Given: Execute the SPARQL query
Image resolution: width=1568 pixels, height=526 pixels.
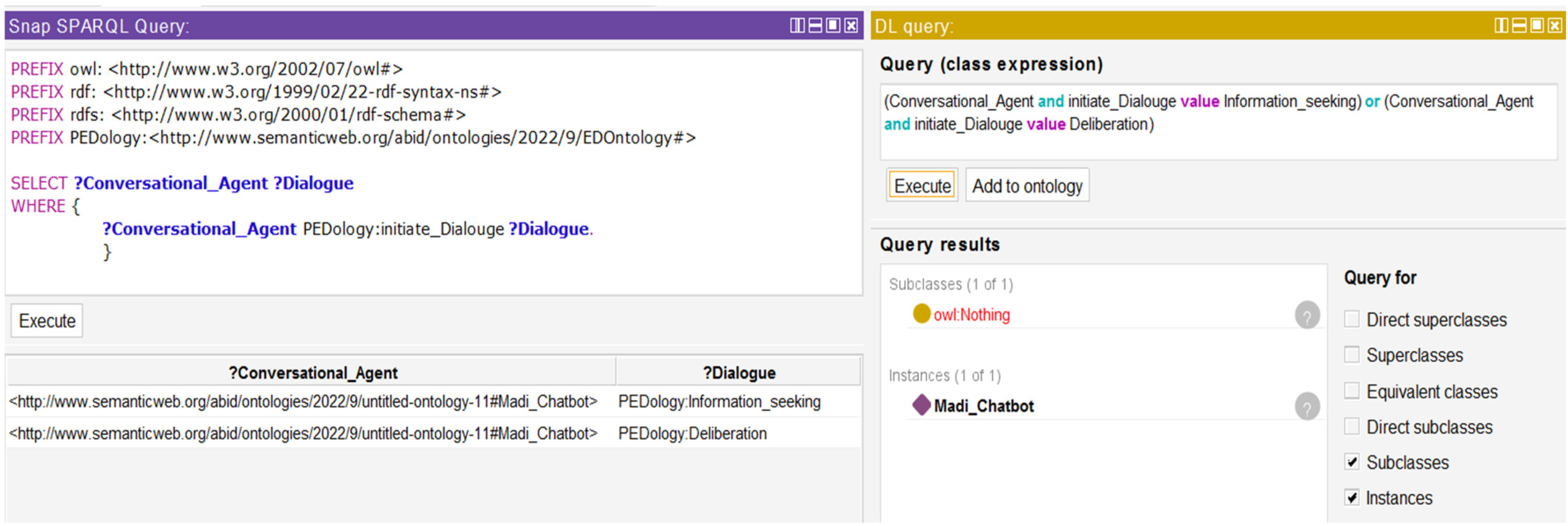Looking at the screenshot, I should pos(47,321).
